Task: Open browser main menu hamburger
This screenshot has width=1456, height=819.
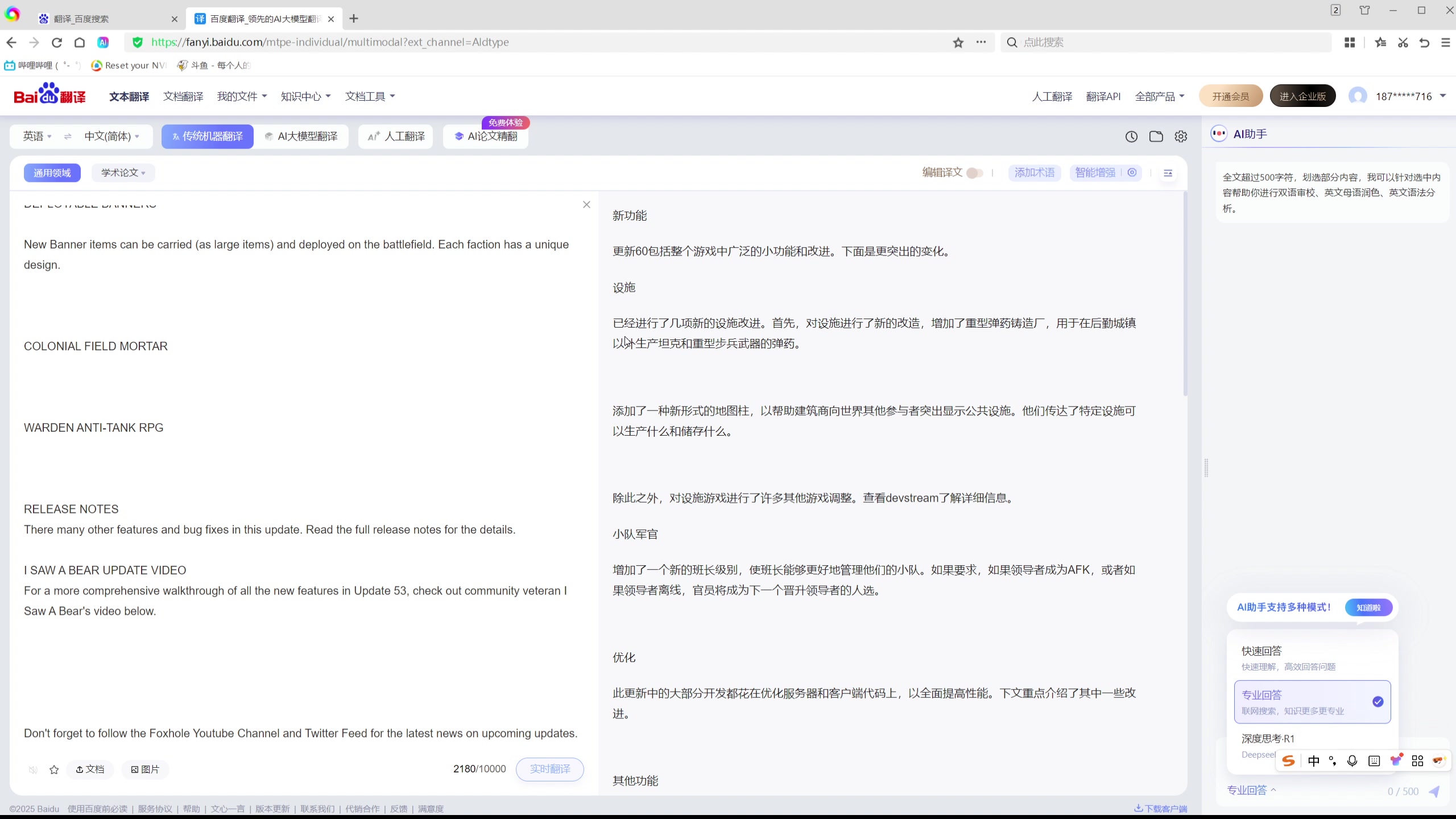Action: tap(1445, 42)
